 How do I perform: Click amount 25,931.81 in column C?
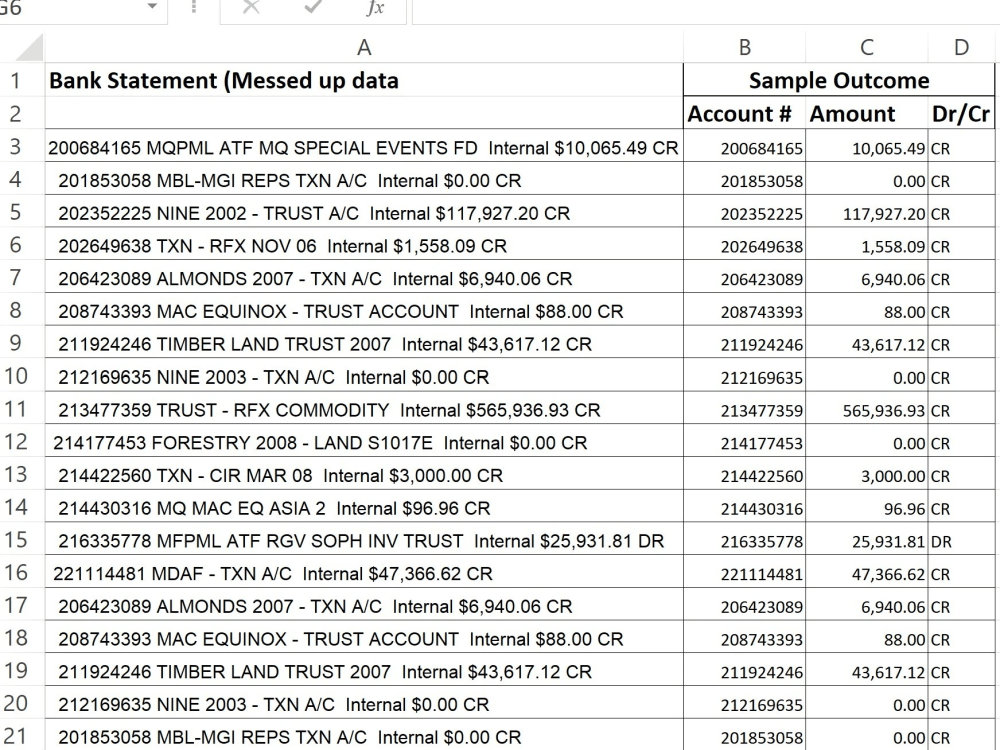click(866, 540)
